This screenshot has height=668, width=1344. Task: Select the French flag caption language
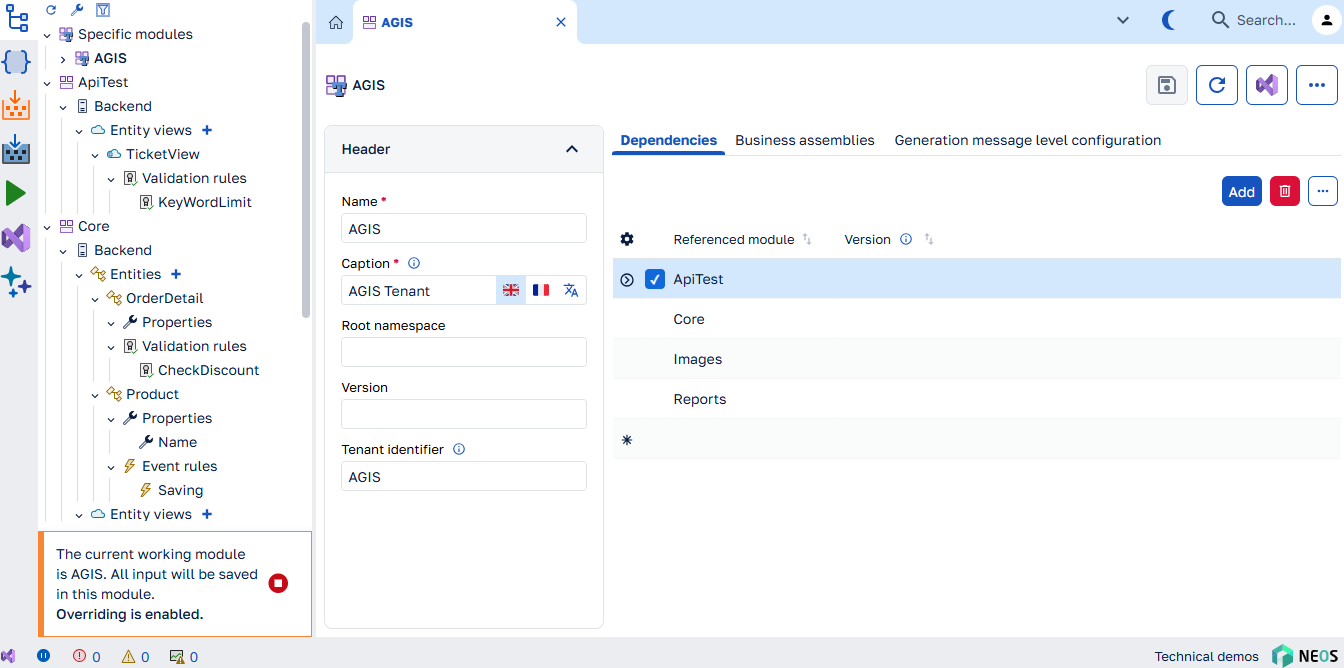tap(541, 290)
